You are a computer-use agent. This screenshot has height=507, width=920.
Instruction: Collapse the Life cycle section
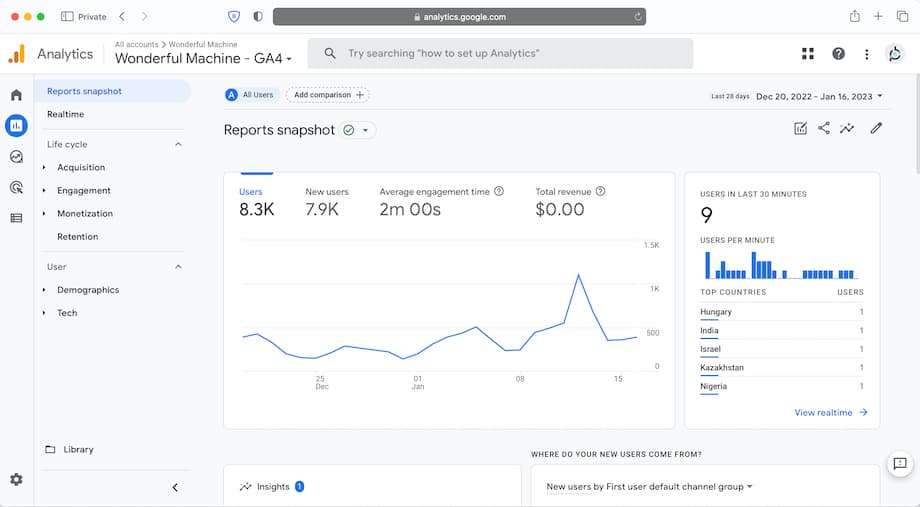tap(178, 144)
